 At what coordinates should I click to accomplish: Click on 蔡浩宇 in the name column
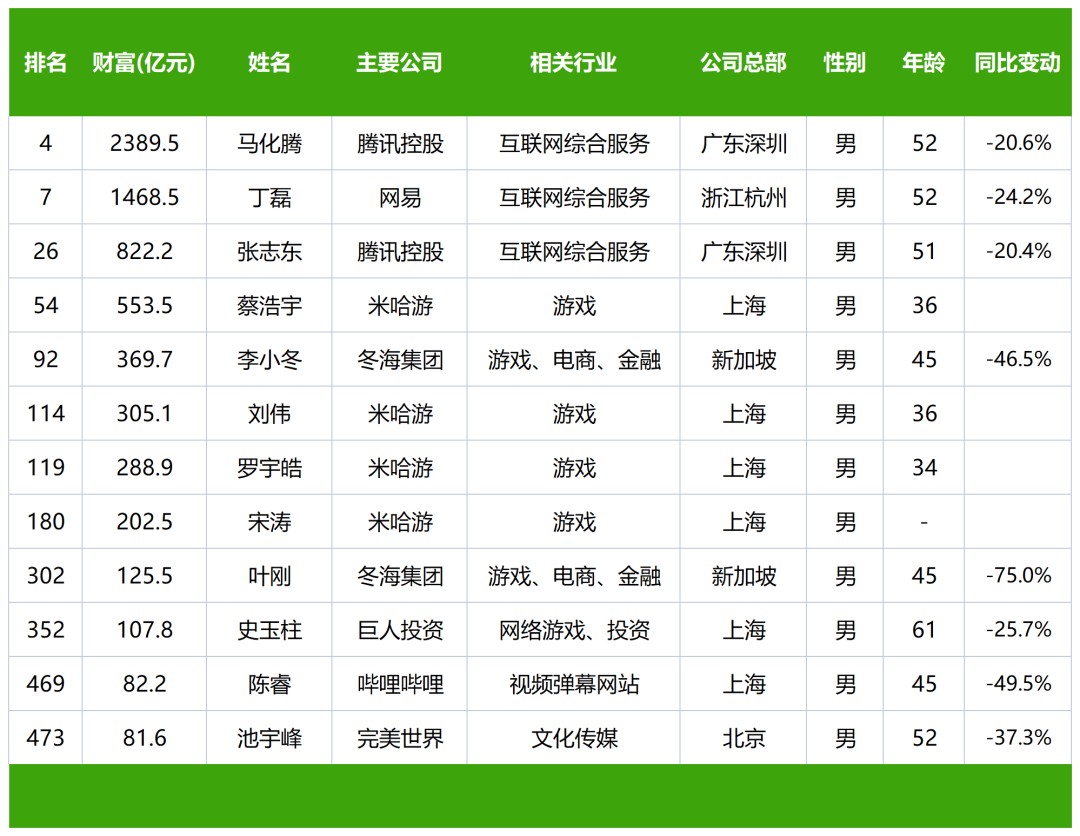point(269,306)
